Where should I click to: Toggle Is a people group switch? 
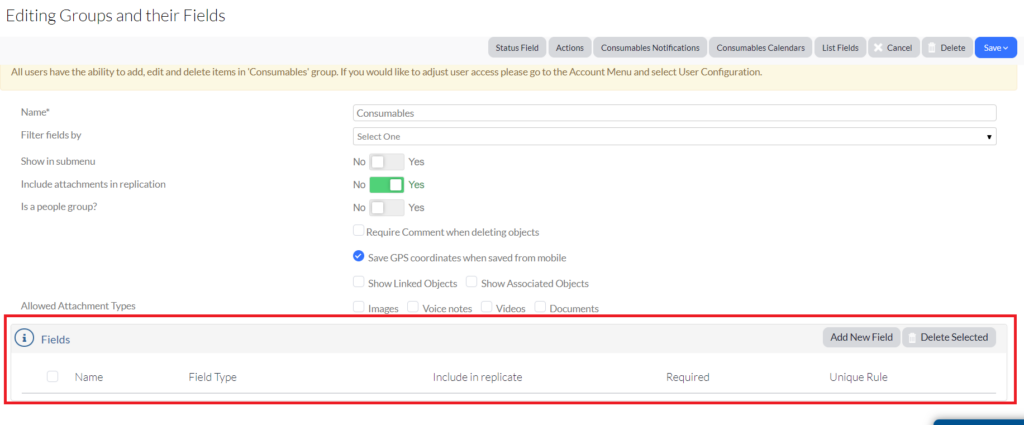387,207
